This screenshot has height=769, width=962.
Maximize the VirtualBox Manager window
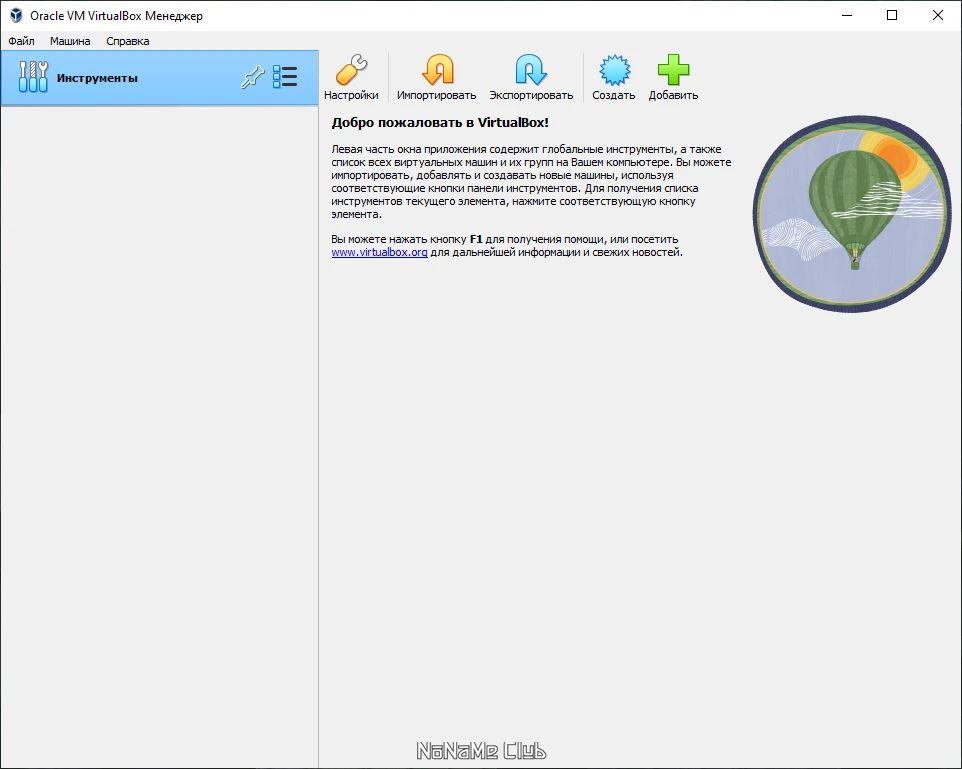[x=892, y=15]
